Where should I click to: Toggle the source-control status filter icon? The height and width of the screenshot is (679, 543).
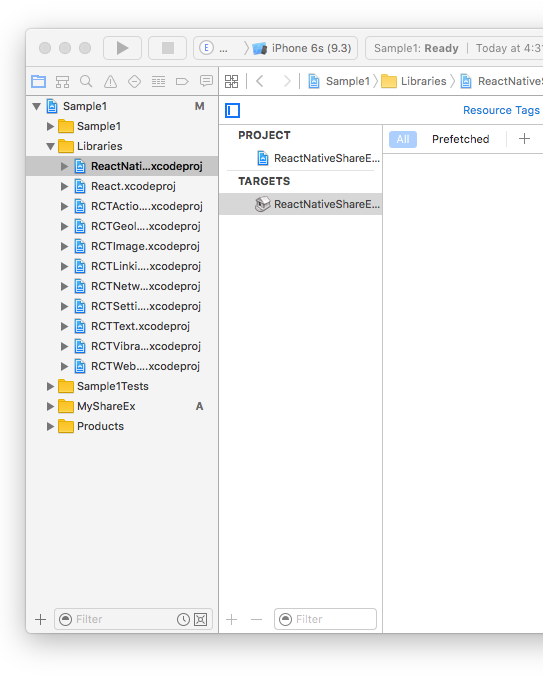(200, 619)
